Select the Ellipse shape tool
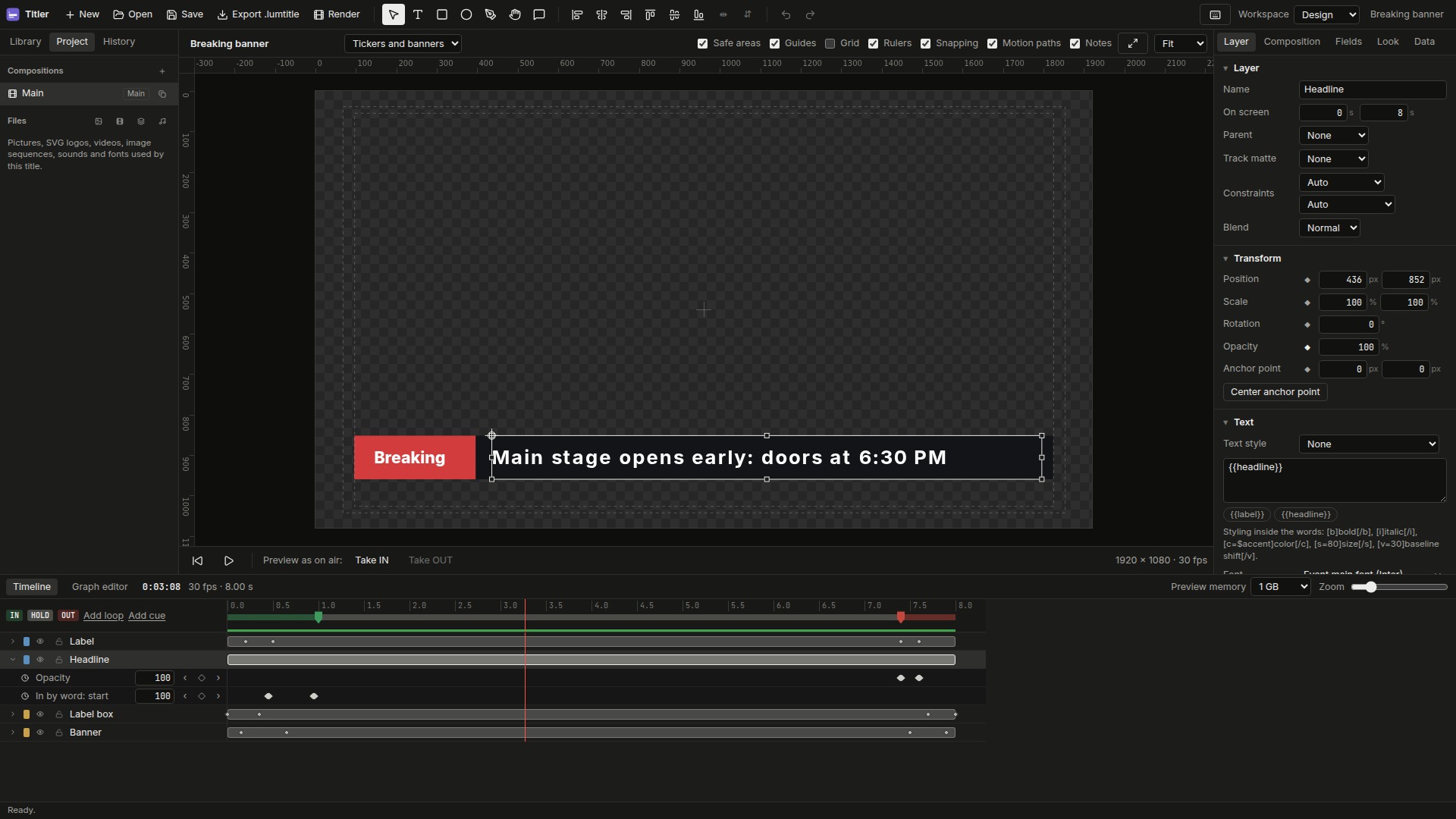This screenshot has height=819, width=1456. [x=466, y=14]
